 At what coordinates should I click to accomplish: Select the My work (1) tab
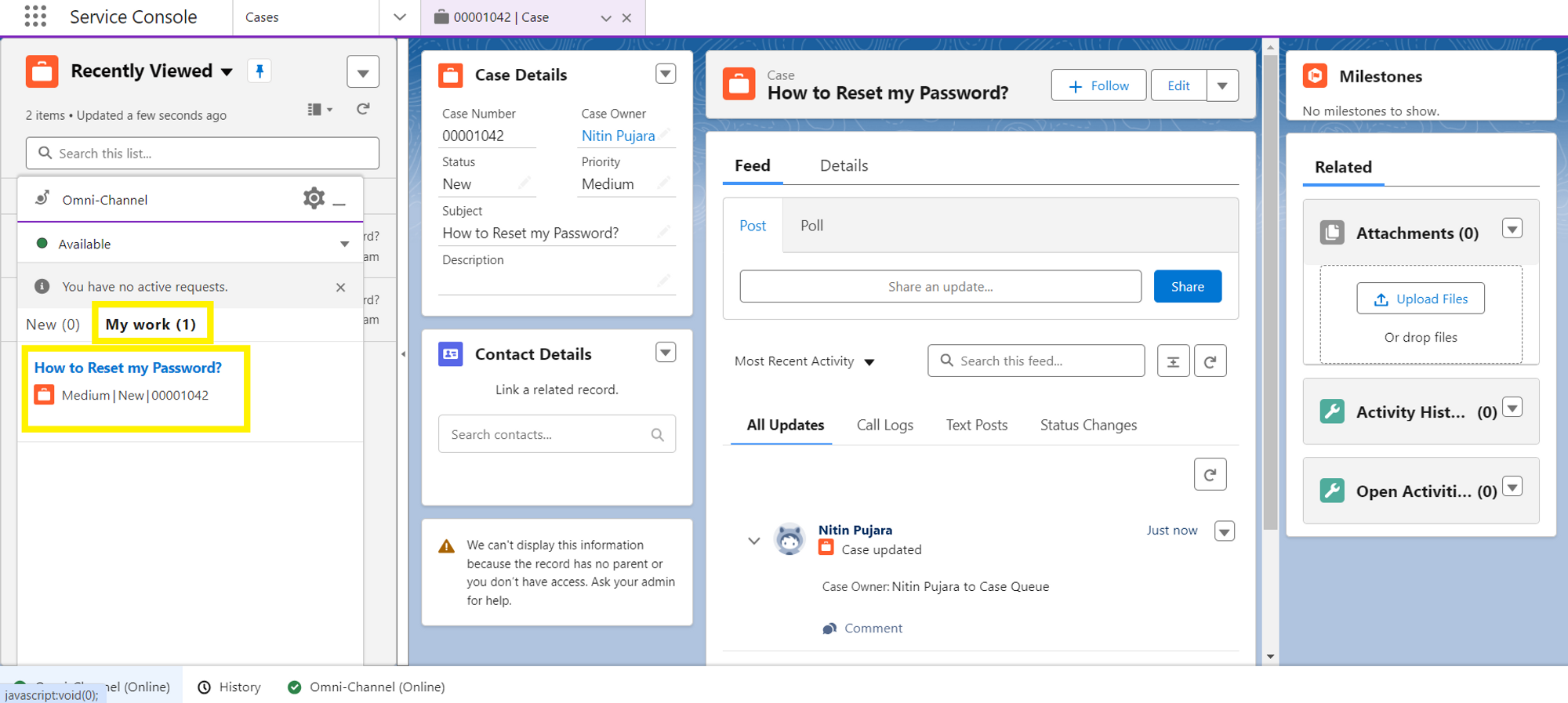pyautogui.click(x=151, y=324)
